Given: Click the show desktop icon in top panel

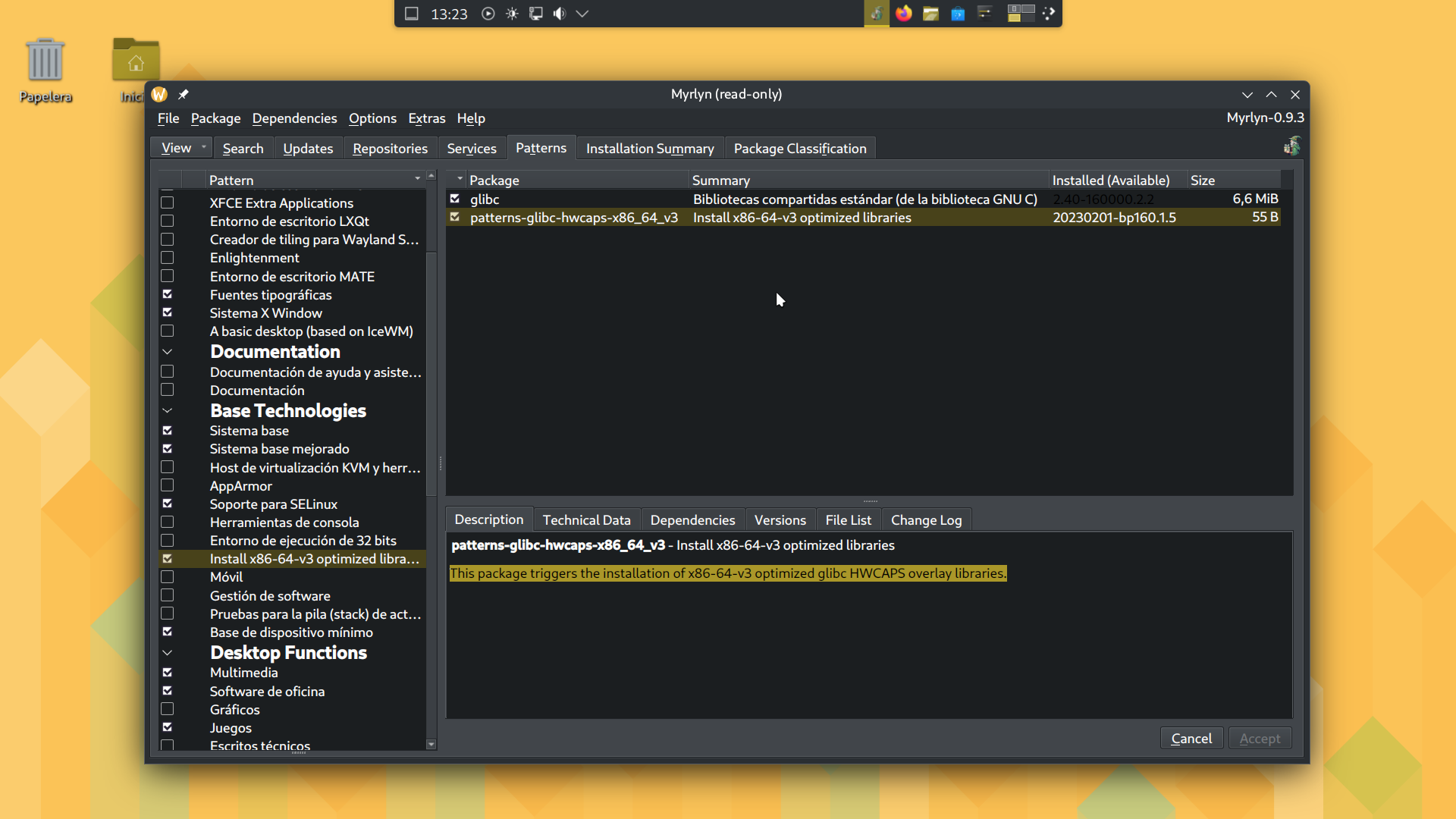Looking at the screenshot, I should tap(412, 14).
